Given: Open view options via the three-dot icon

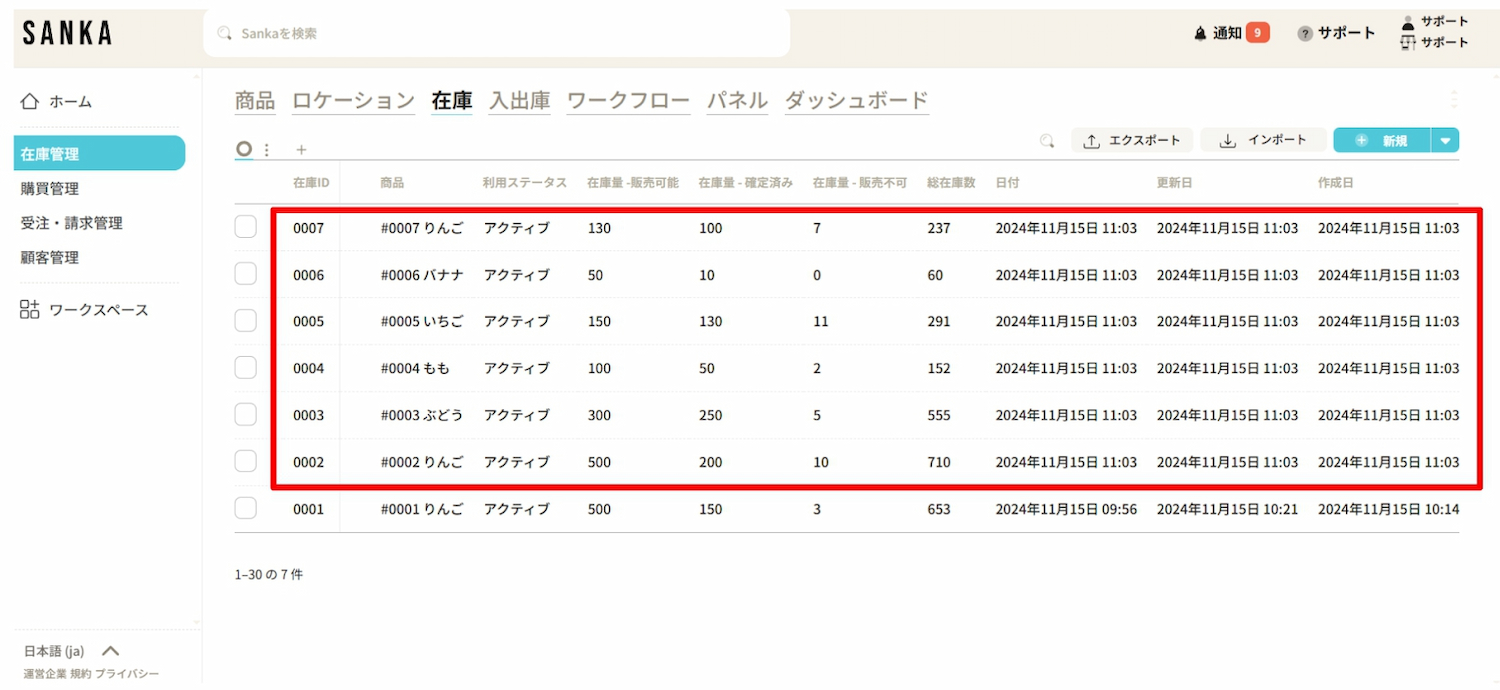Looking at the screenshot, I should click(x=267, y=150).
